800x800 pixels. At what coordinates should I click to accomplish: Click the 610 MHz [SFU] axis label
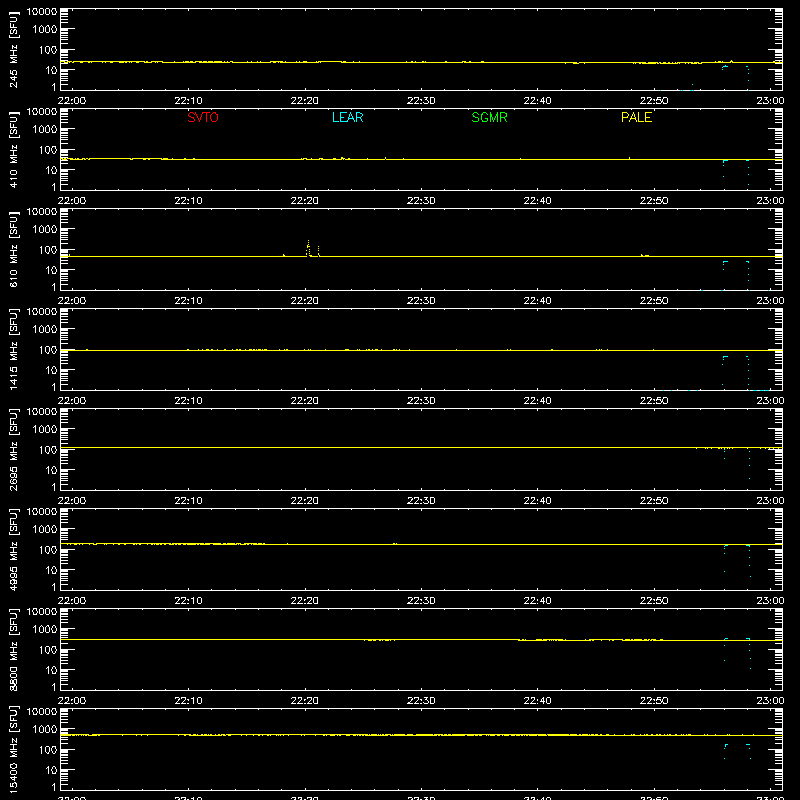tap(13, 250)
